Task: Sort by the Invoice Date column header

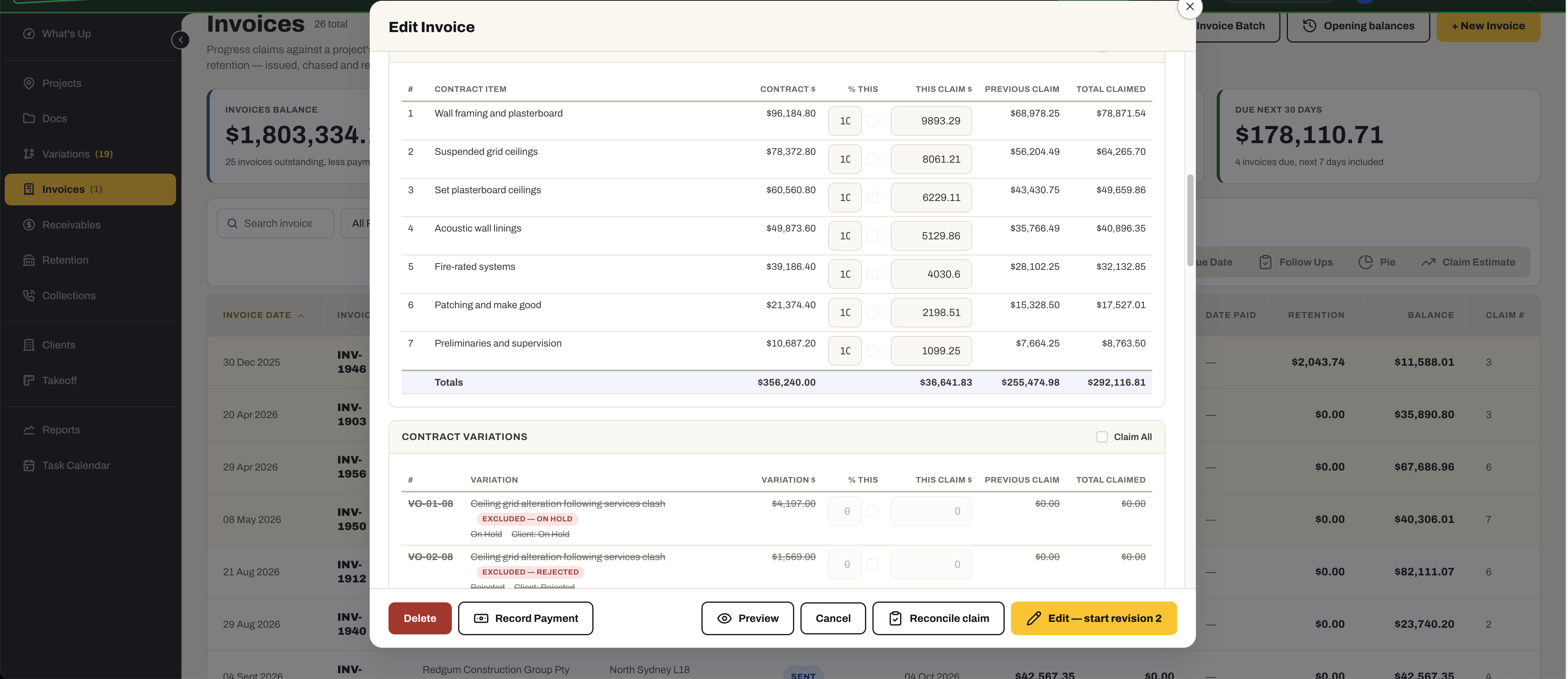Action: pos(263,315)
